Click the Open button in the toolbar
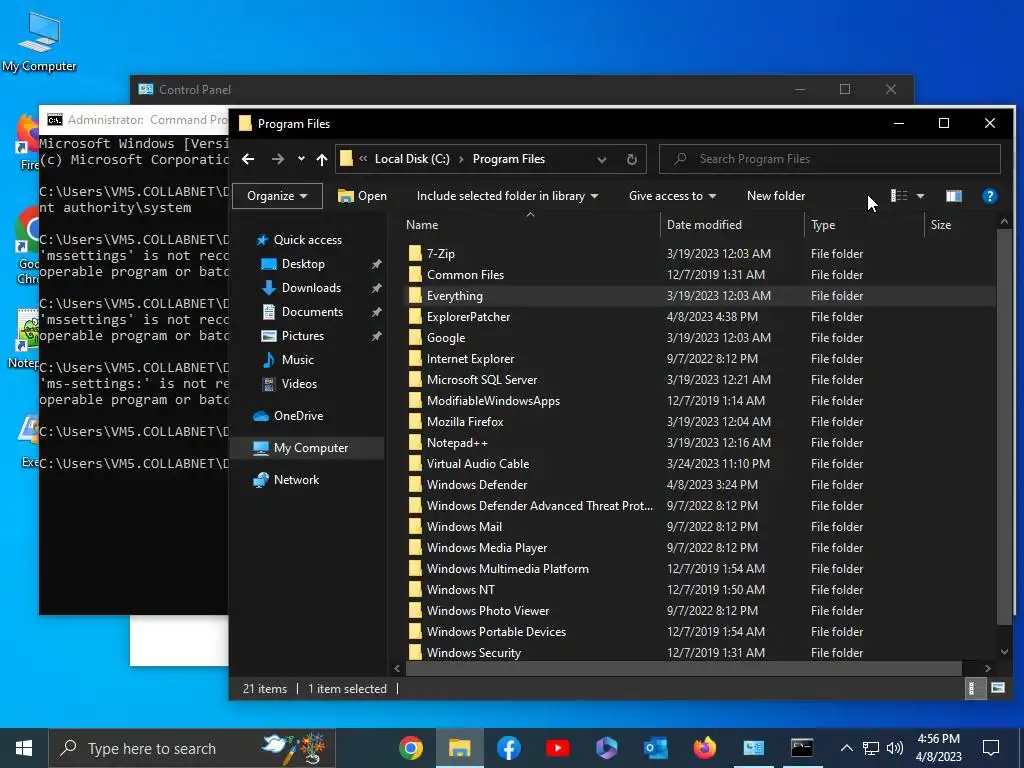1024x768 pixels. tap(362, 196)
